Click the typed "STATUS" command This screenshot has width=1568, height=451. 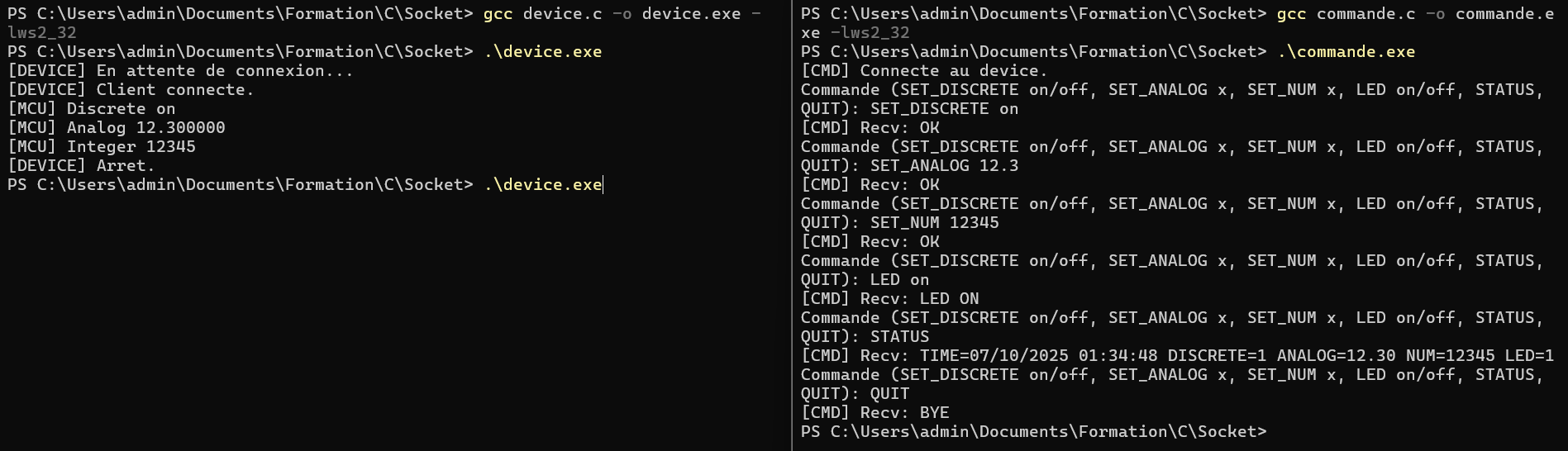coord(899,337)
